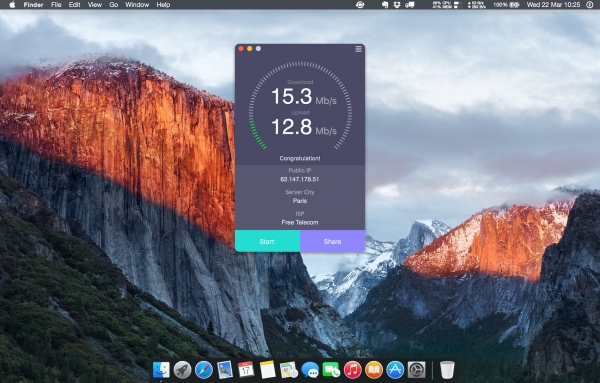Open Launchpad rocket icon in dock

tap(183, 370)
